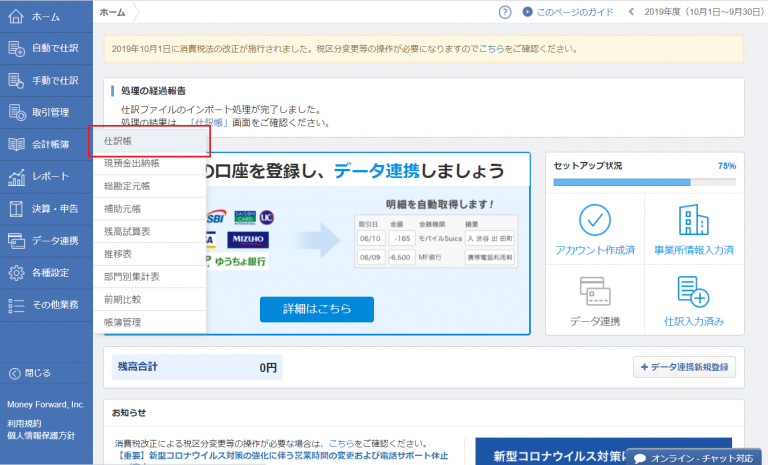Click the 詳細はこちら button
The width and height of the screenshot is (768, 465).
tap(317, 309)
